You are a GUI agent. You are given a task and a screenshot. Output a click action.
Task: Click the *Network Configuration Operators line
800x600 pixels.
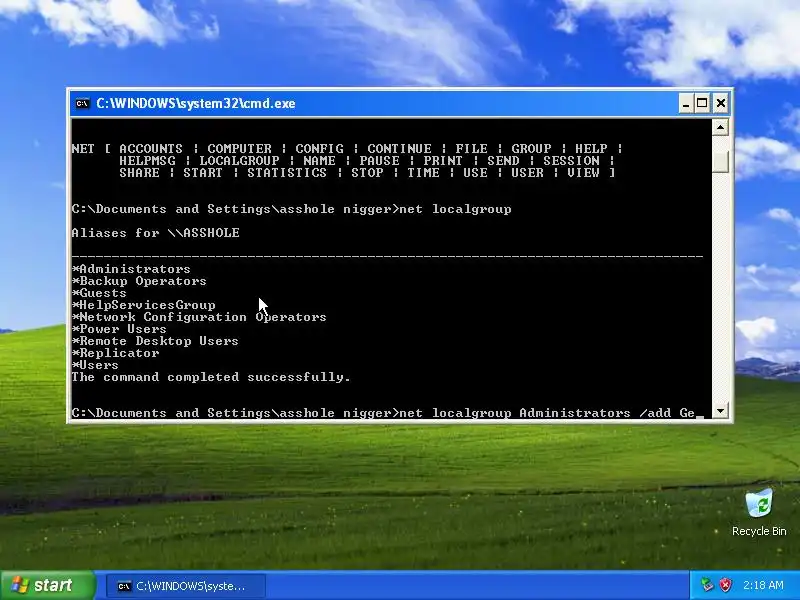199,317
